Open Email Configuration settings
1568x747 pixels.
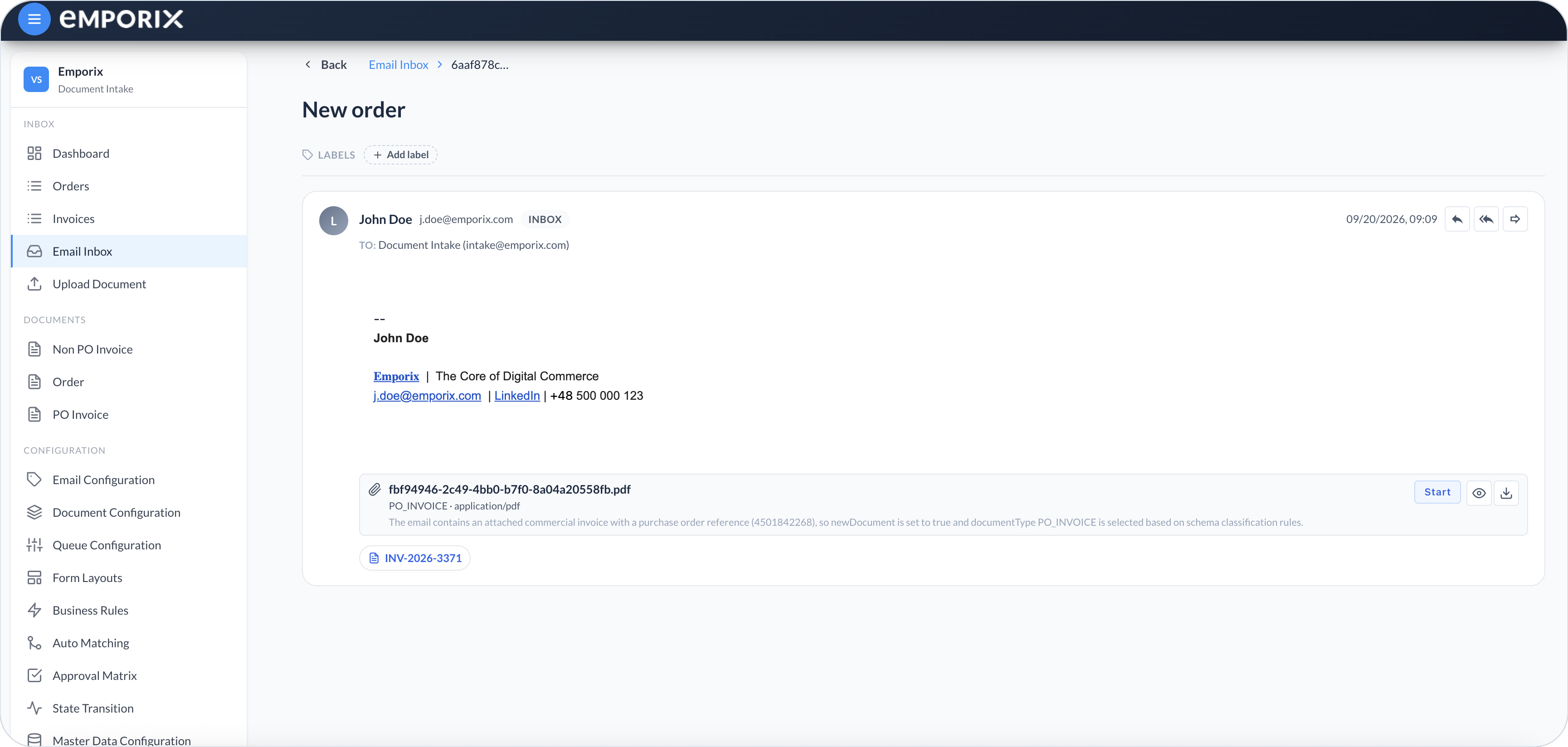[x=129, y=480]
